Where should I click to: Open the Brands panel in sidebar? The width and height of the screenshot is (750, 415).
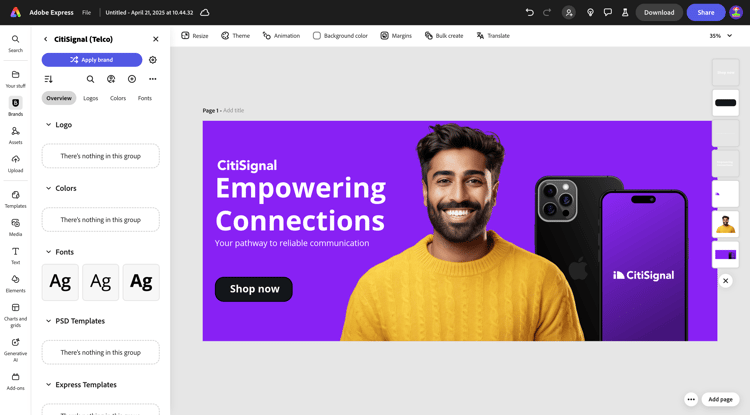(15, 107)
